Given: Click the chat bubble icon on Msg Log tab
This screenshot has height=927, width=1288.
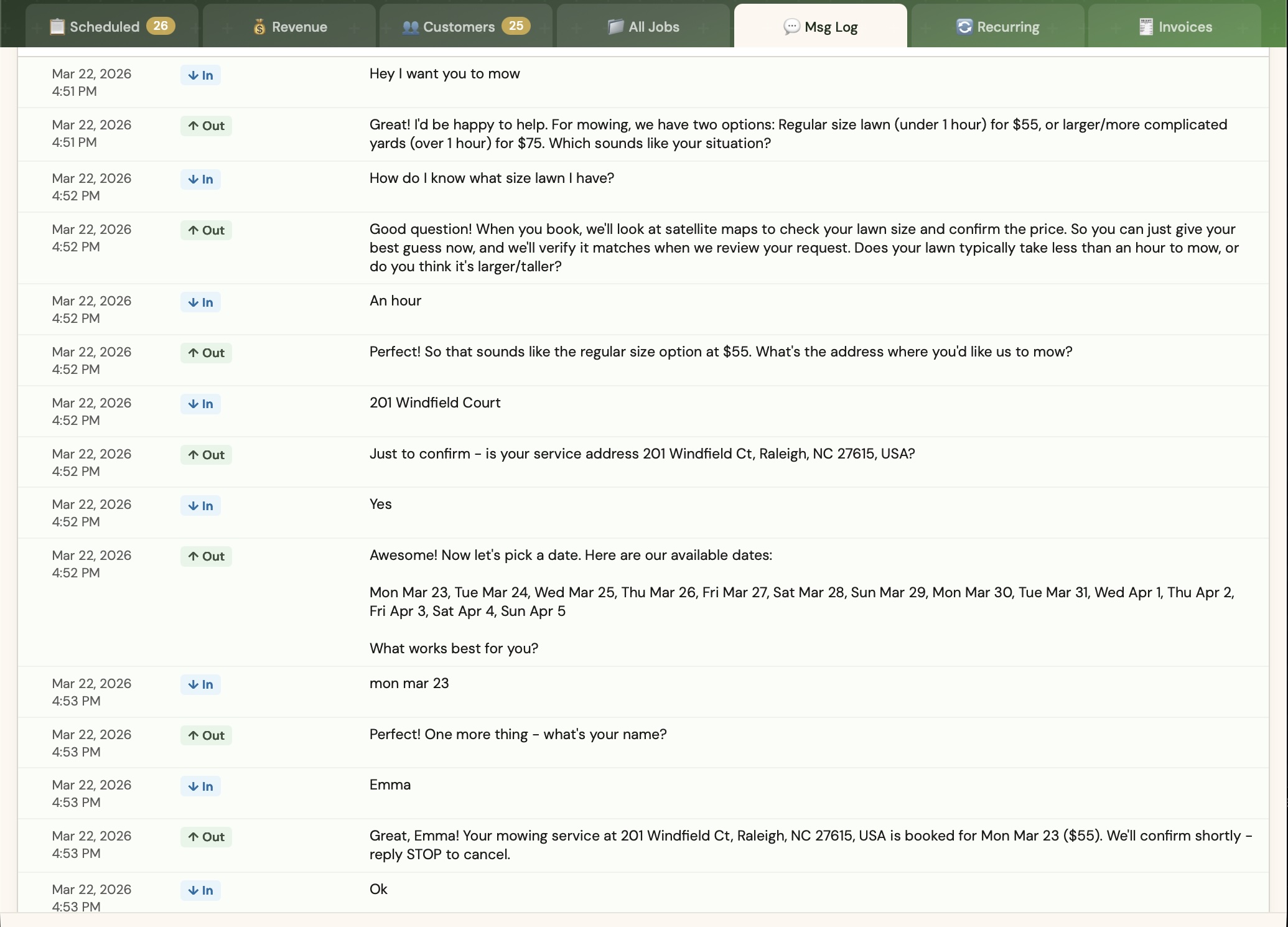Looking at the screenshot, I should click(790, 27).
